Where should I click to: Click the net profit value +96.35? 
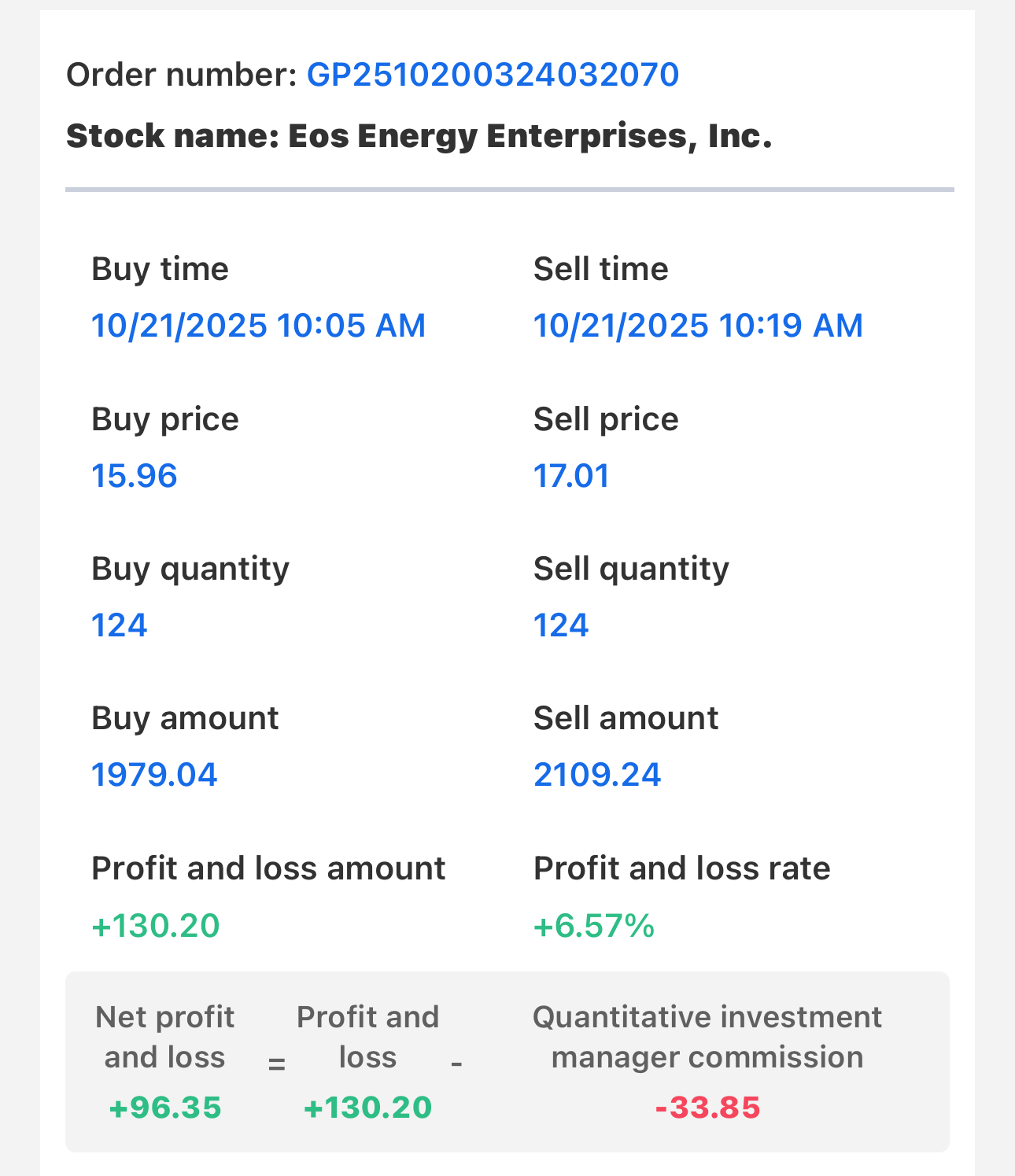165,1108
